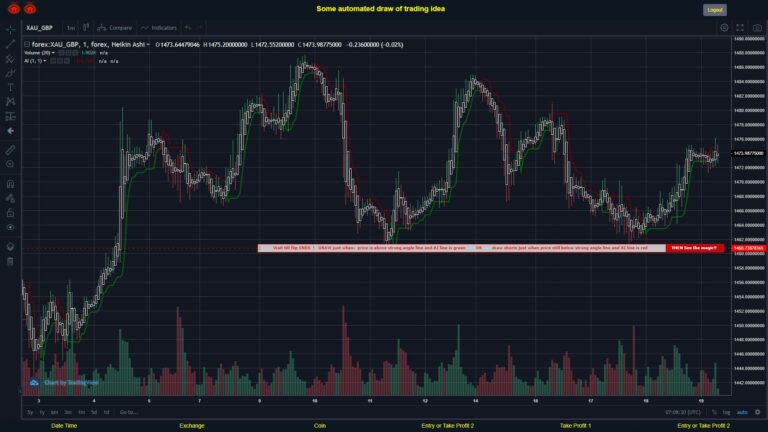Viewport: 768px width, 432px height.
Task: Click the red horizontal line price label
Action: (748, 248)
